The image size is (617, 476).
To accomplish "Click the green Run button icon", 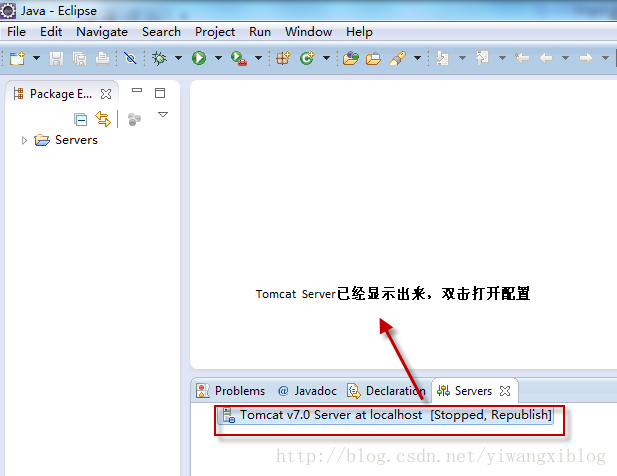I will tap(199, 58).
